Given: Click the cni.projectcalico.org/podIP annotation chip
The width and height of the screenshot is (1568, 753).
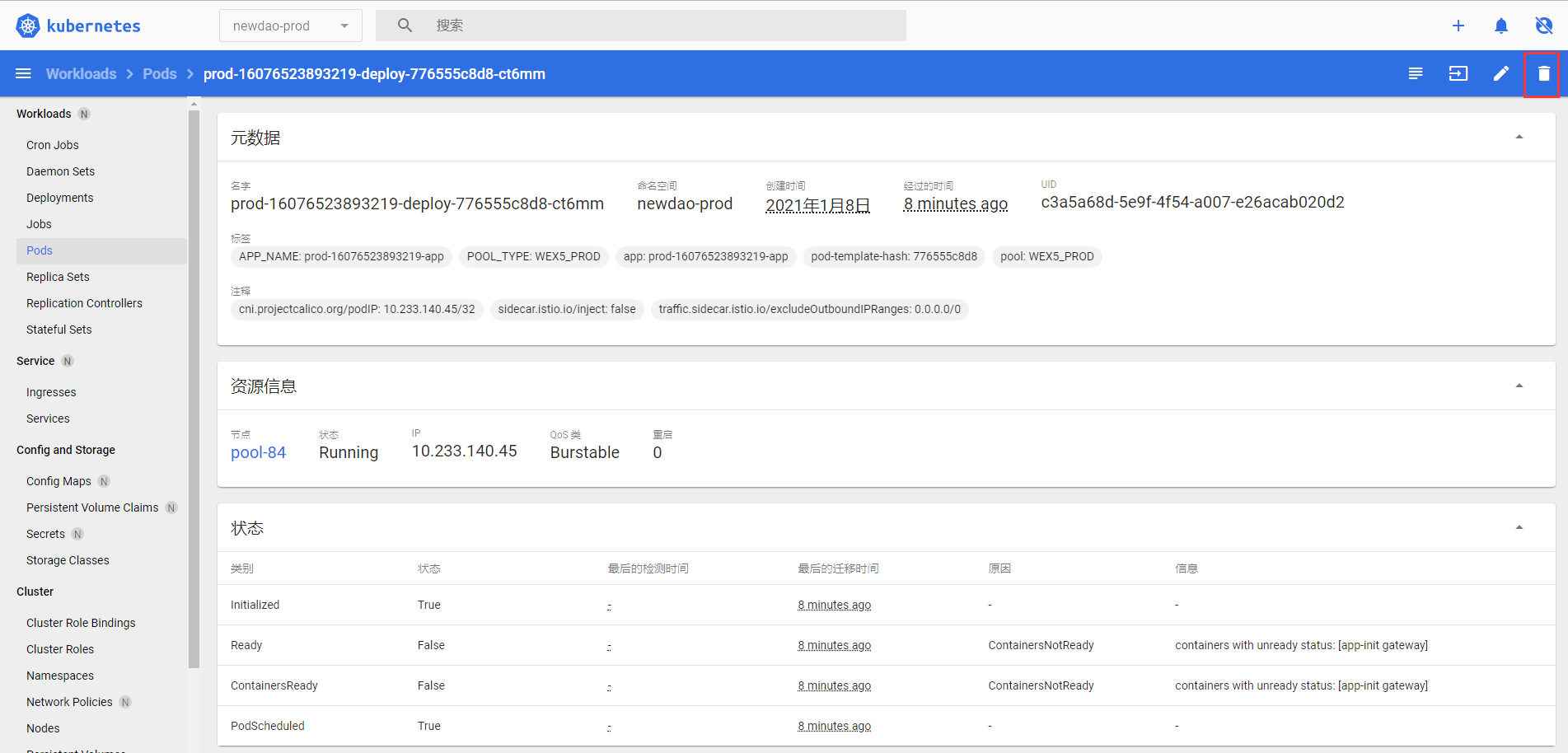Looking at the screenshot, I should coord(357,309).
